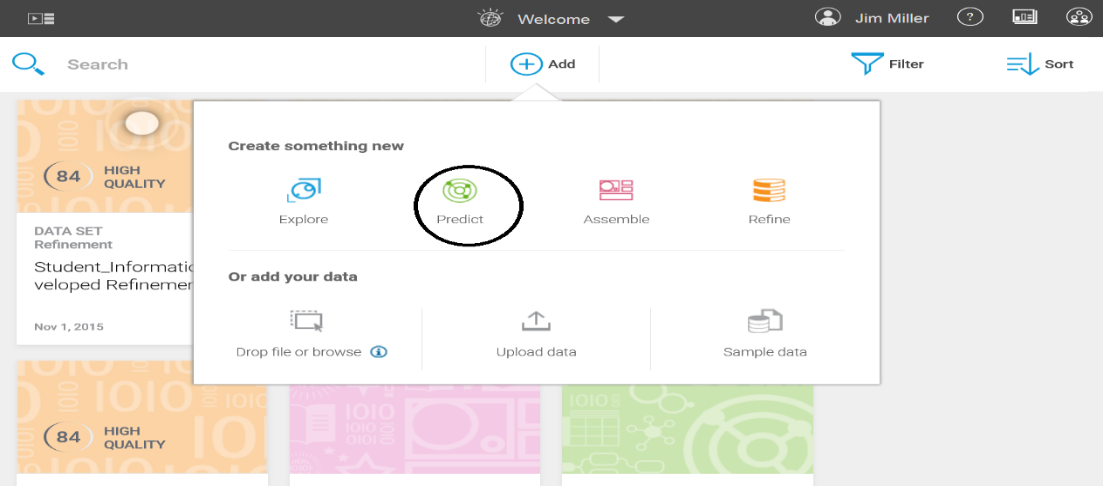The width and height of the screenshot is (1103, 486).
Task: Click the Upload data arrow icon
Action: click(x=536, y=321)
